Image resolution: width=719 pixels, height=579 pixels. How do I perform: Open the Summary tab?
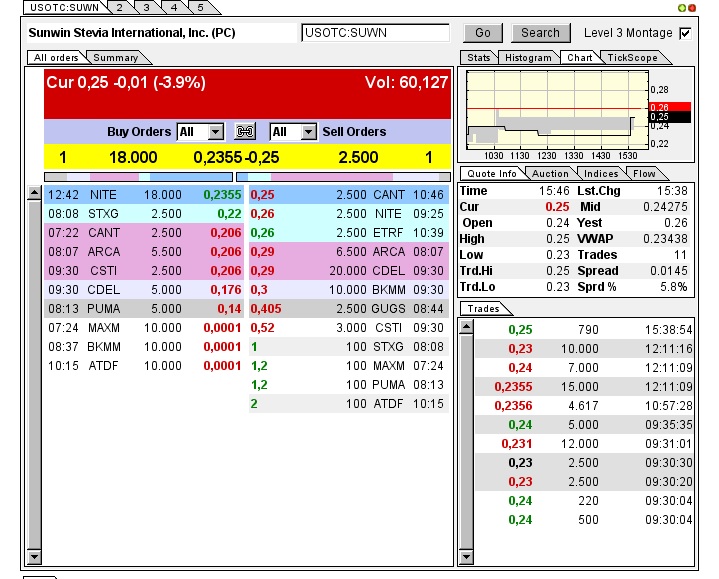point(116,58)
